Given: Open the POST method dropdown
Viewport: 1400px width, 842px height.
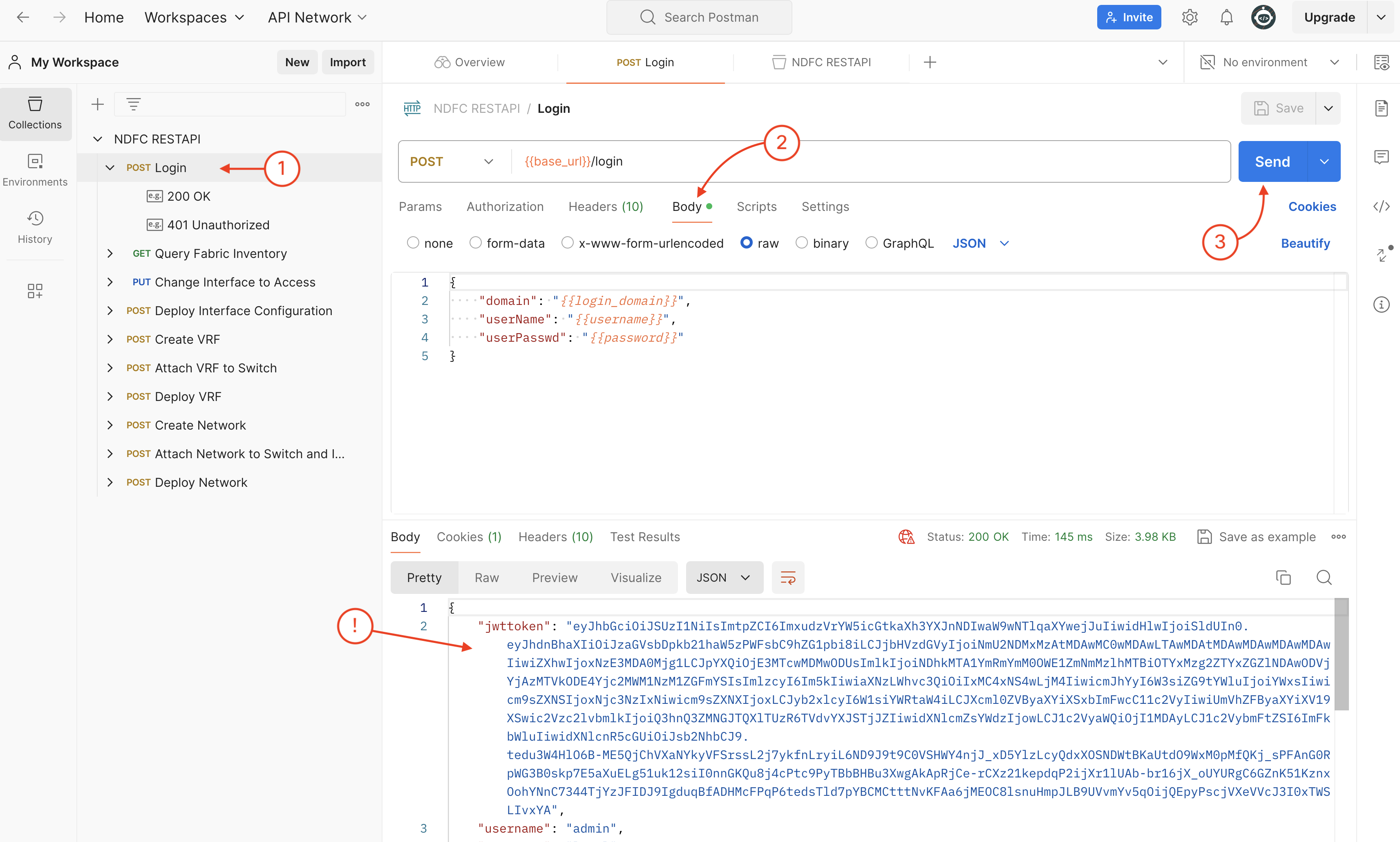Looking at the screenshot, I should coord(452,162).
